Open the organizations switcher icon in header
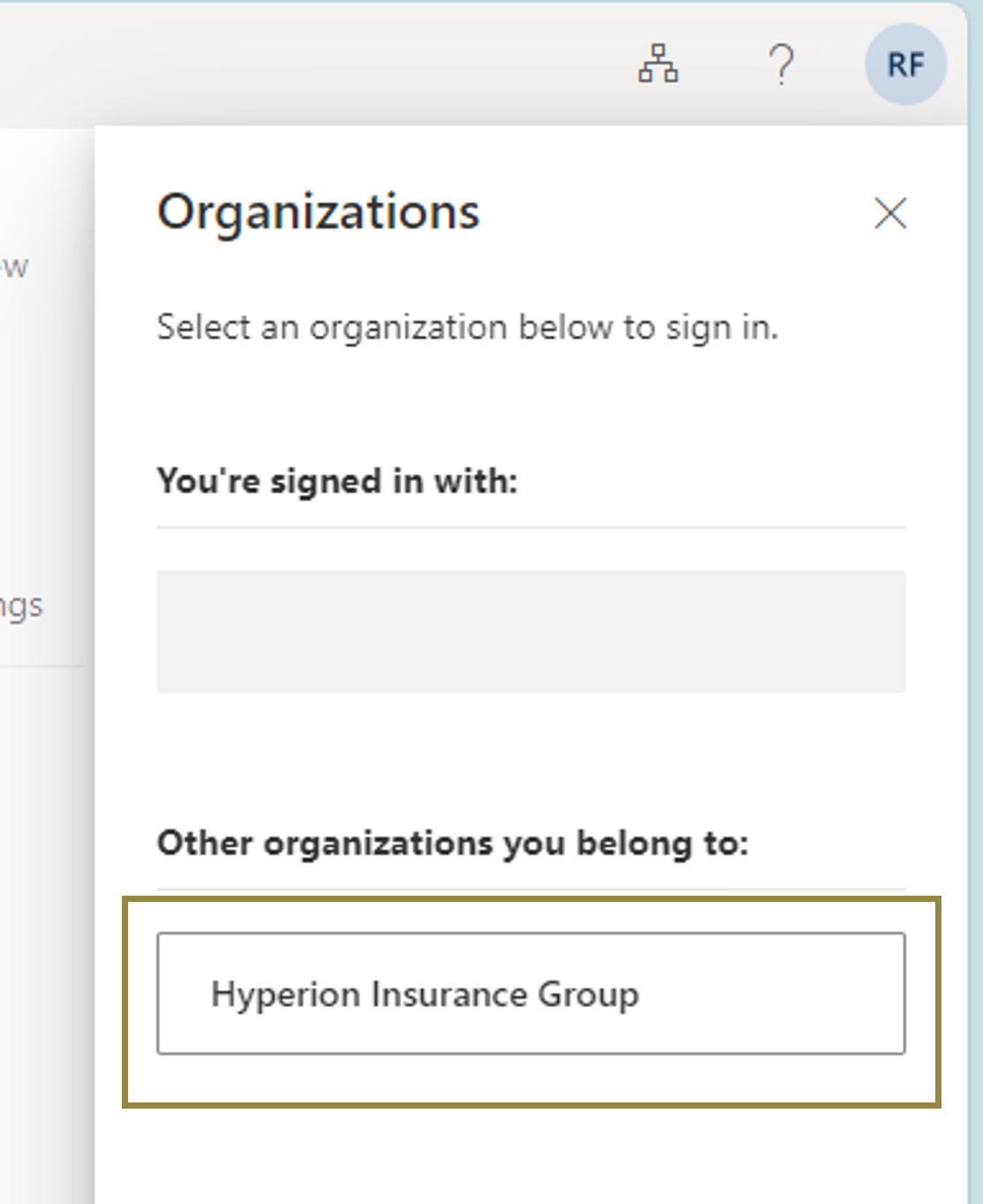983x1204 pixels. point(658,64)
